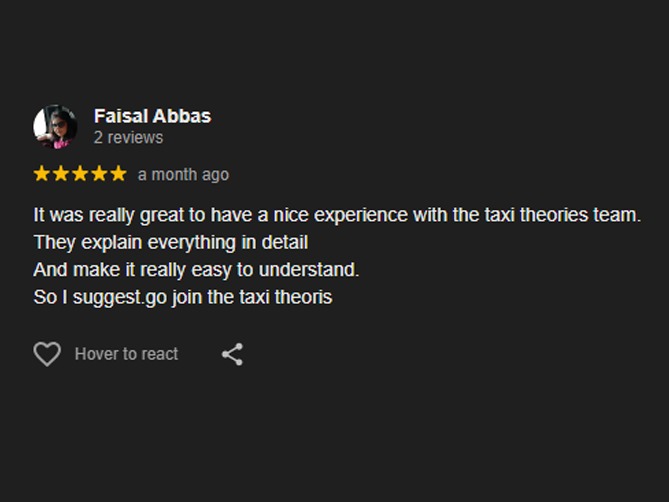Image resolution: width=669 pixels, height=502 pixels.
Task: Click the first yellow rating star
Action: click(x=42, y=174)
